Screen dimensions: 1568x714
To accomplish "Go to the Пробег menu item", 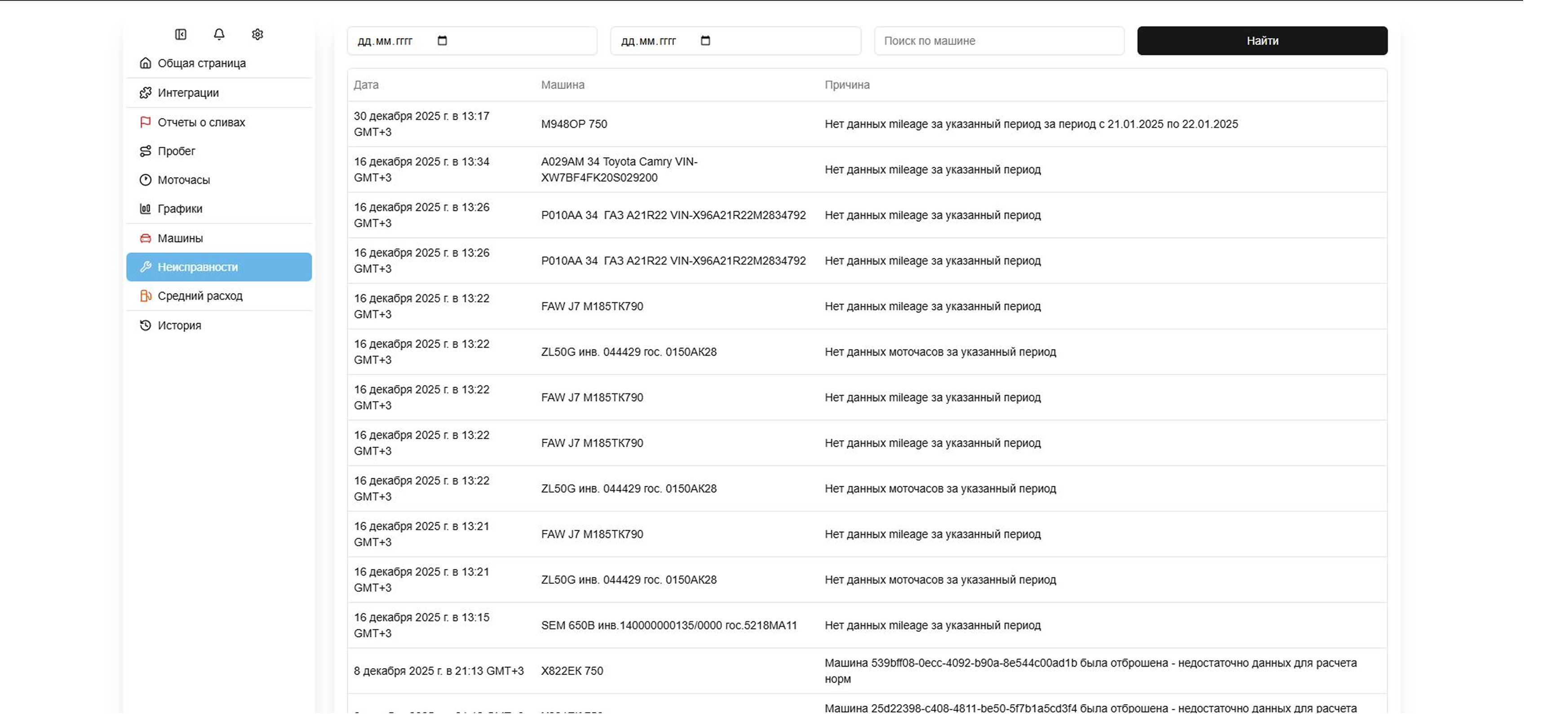I will [177, 151].
